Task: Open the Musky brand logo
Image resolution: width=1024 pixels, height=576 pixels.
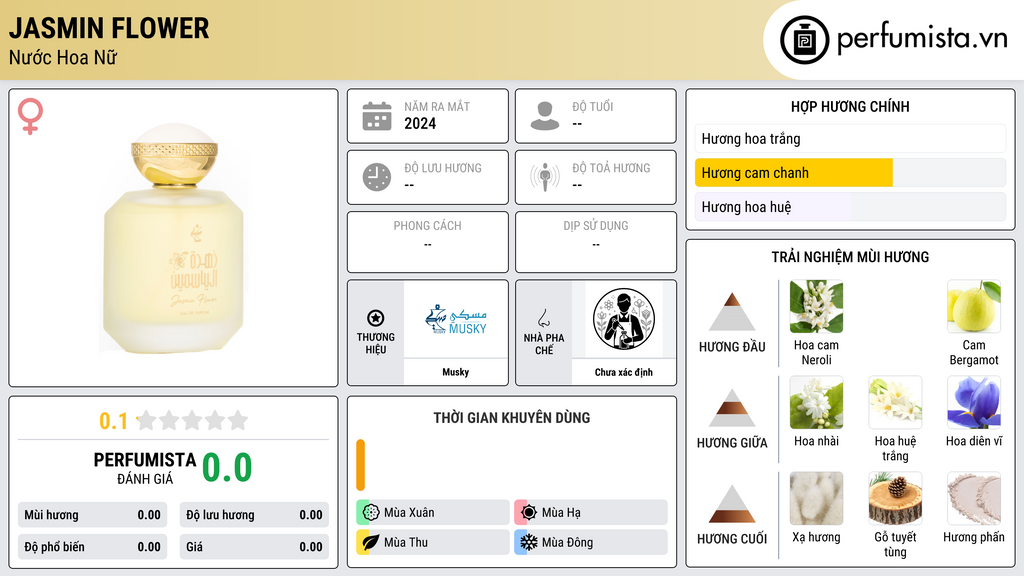Action: [x=456, y=319]
